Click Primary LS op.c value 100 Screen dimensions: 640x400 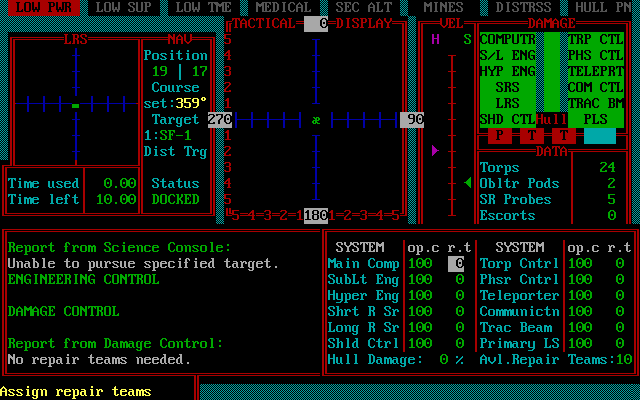580,344
